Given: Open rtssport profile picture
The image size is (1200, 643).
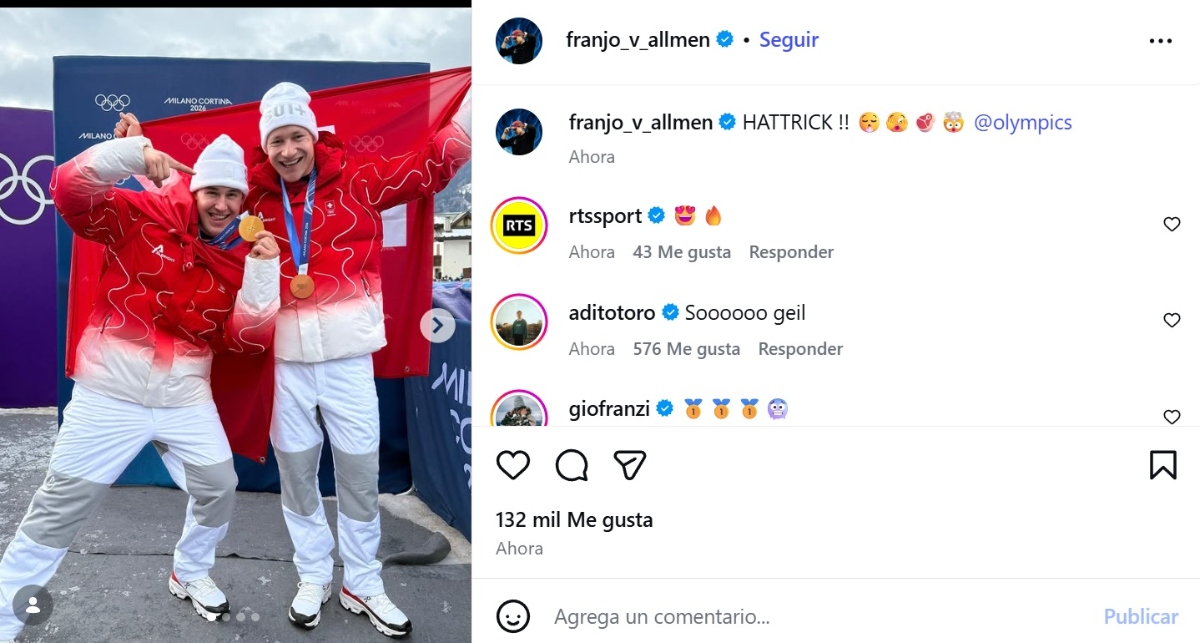Looking at the screenshot, I should [519, 226].
